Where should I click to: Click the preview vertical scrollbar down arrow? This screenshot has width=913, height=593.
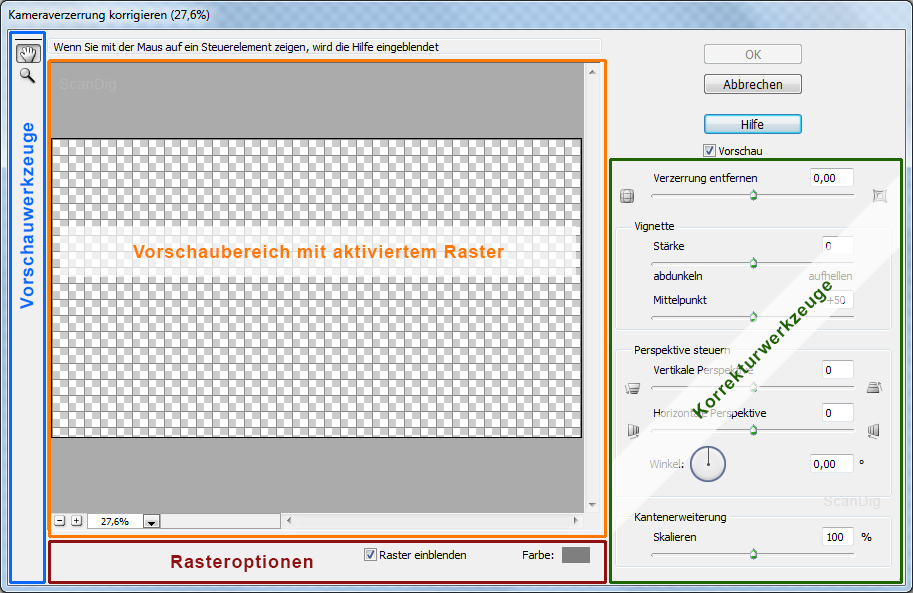point(592,505)
